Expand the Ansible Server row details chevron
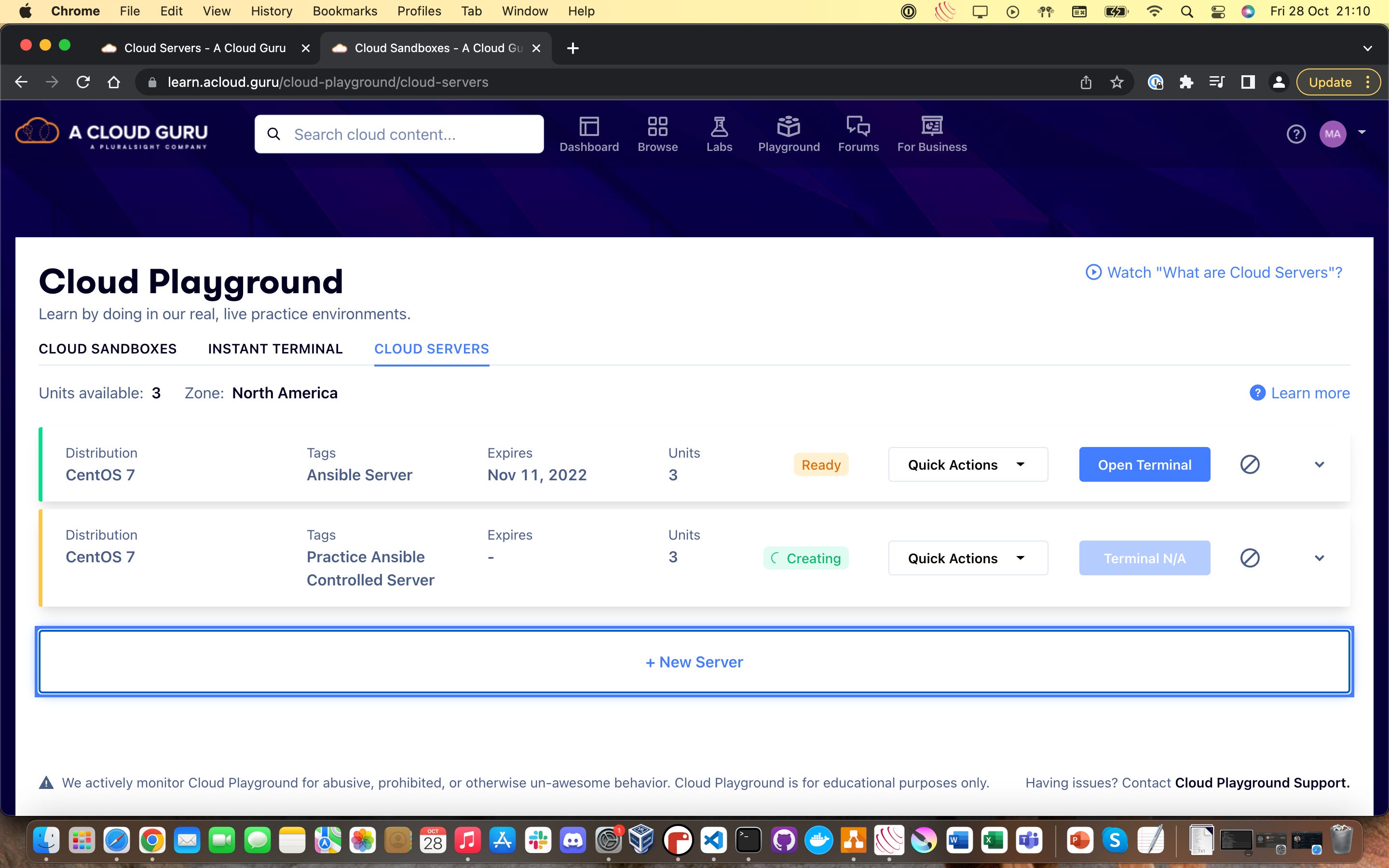 pyautogui.click(x=1319, y=464)
